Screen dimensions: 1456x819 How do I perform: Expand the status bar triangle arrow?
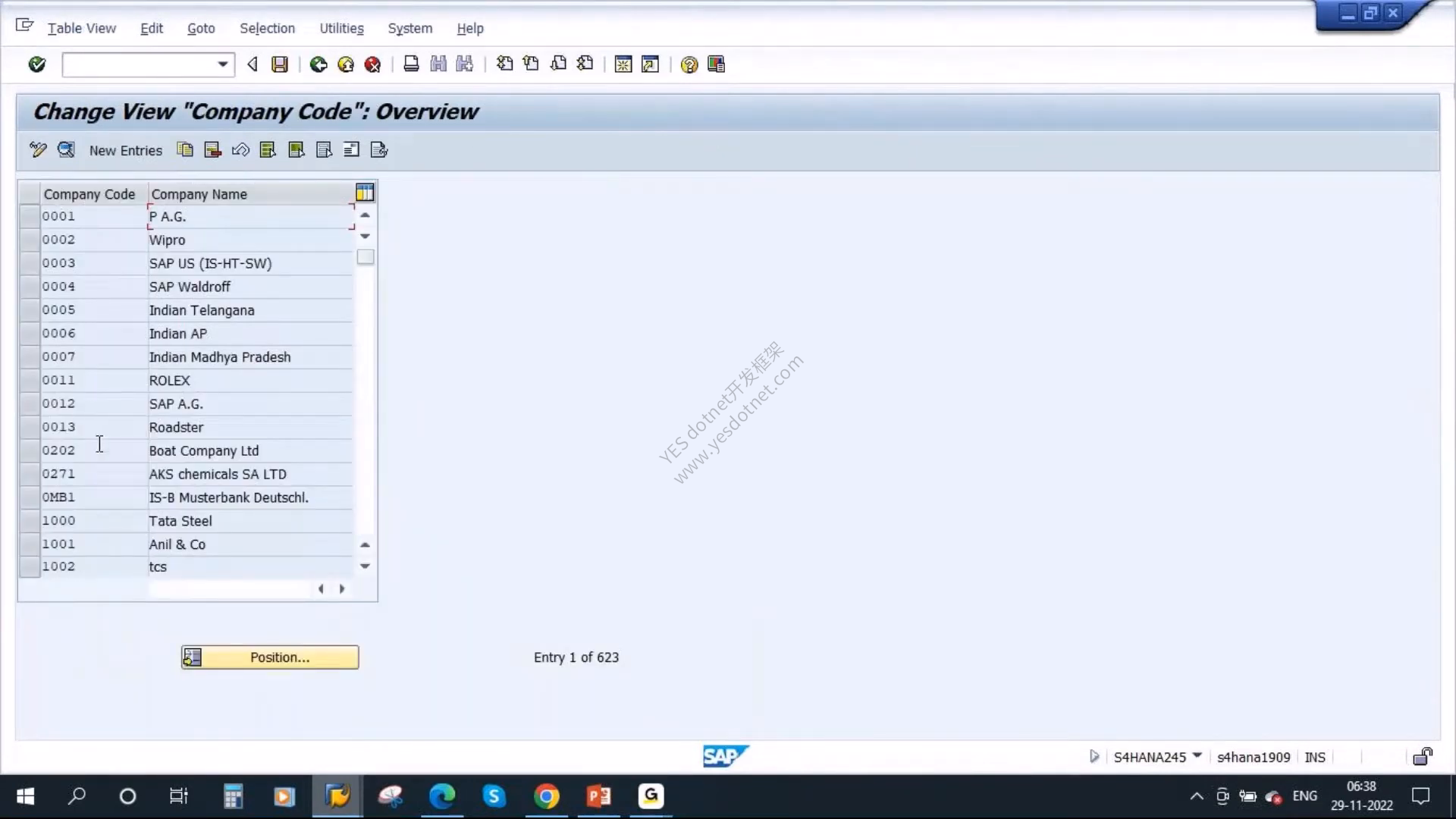(1094, 756)
